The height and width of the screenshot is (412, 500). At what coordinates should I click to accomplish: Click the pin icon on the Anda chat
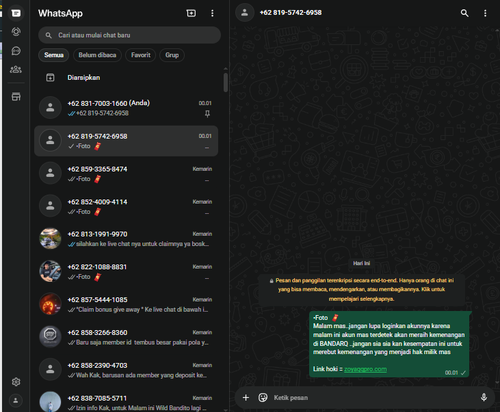(x=207, y=114)
